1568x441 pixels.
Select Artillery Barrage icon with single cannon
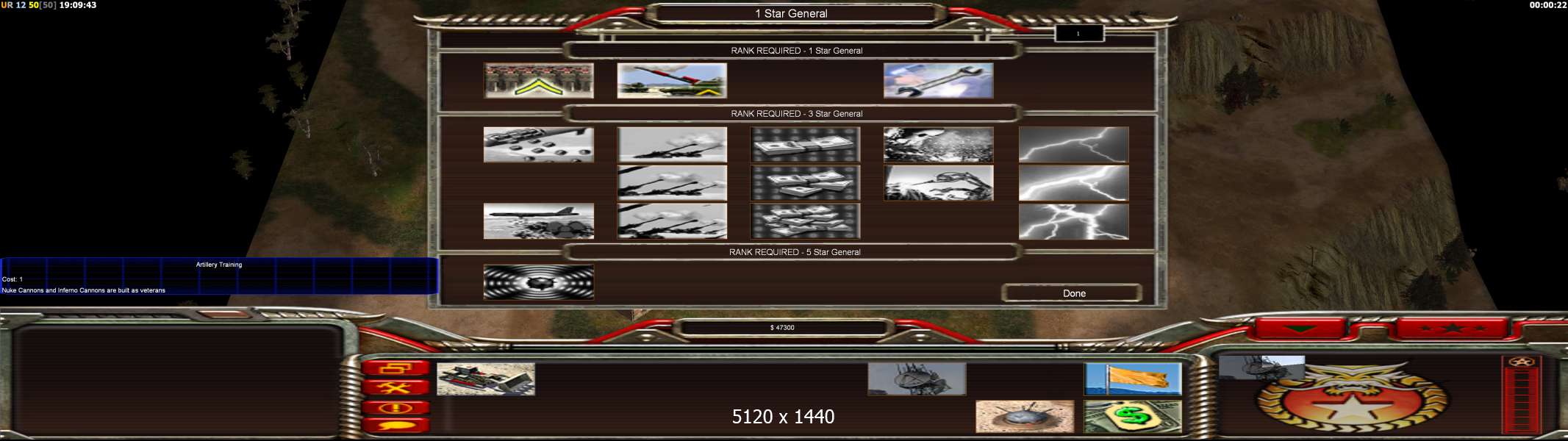[x=672, y=145]
